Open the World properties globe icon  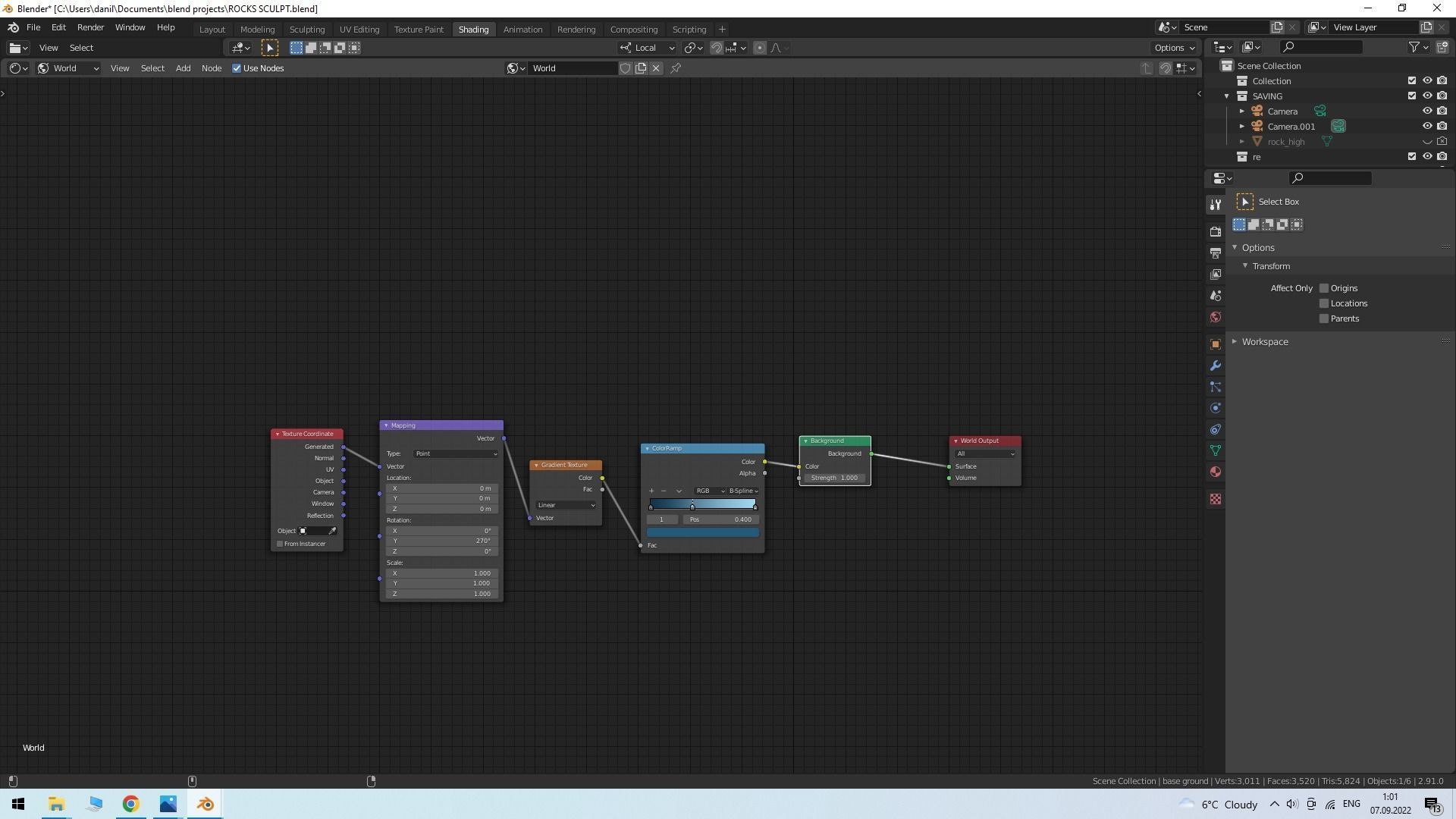coord(1216,317)
